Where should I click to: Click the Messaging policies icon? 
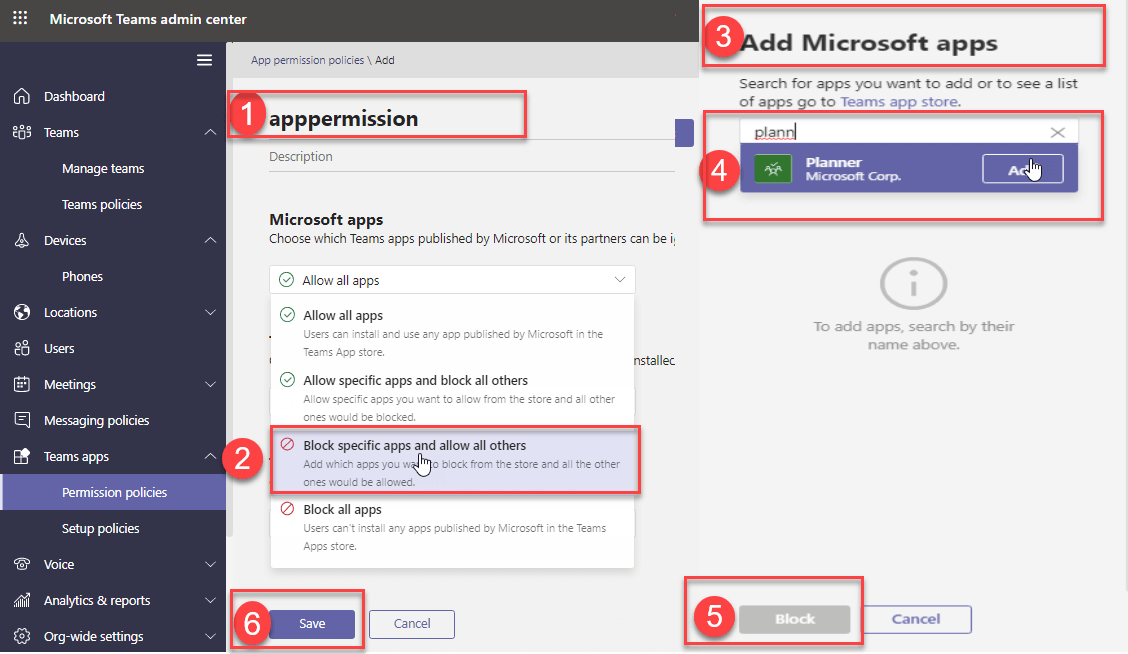pyautogui.click(x=22, y=421)
